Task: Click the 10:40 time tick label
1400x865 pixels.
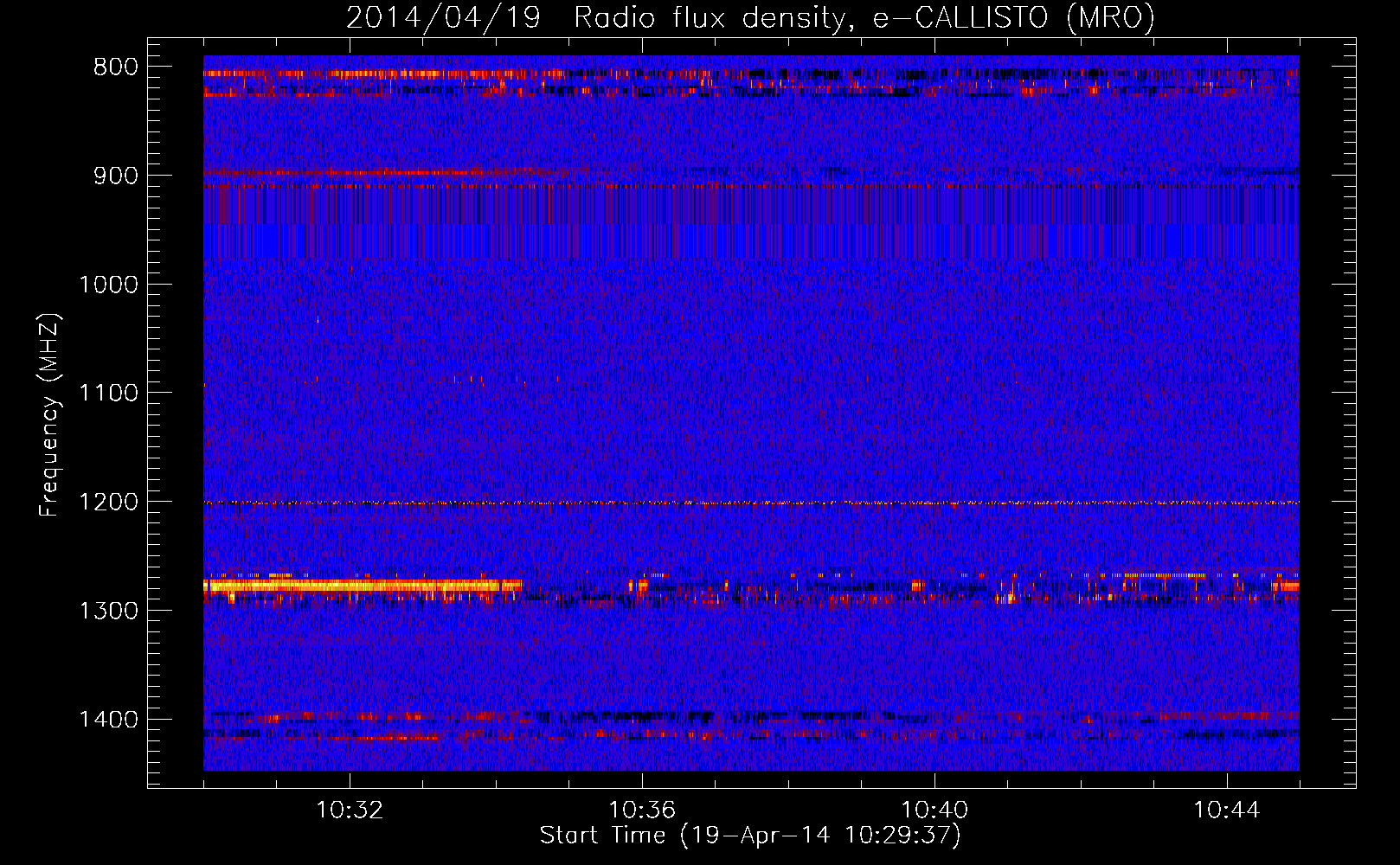Action: click(934, 811)
